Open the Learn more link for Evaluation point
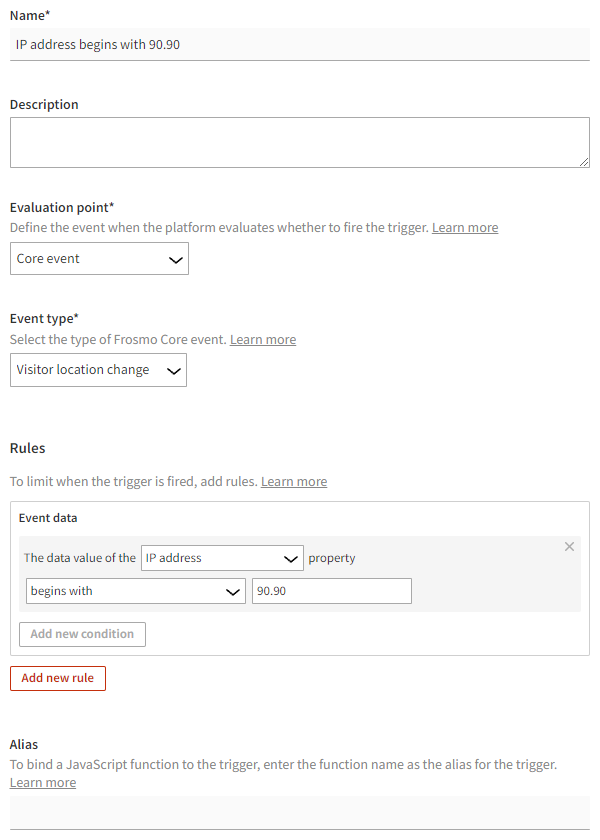Image resolution: width=600 pixels, height=840 pixels. tap(464, 227)
